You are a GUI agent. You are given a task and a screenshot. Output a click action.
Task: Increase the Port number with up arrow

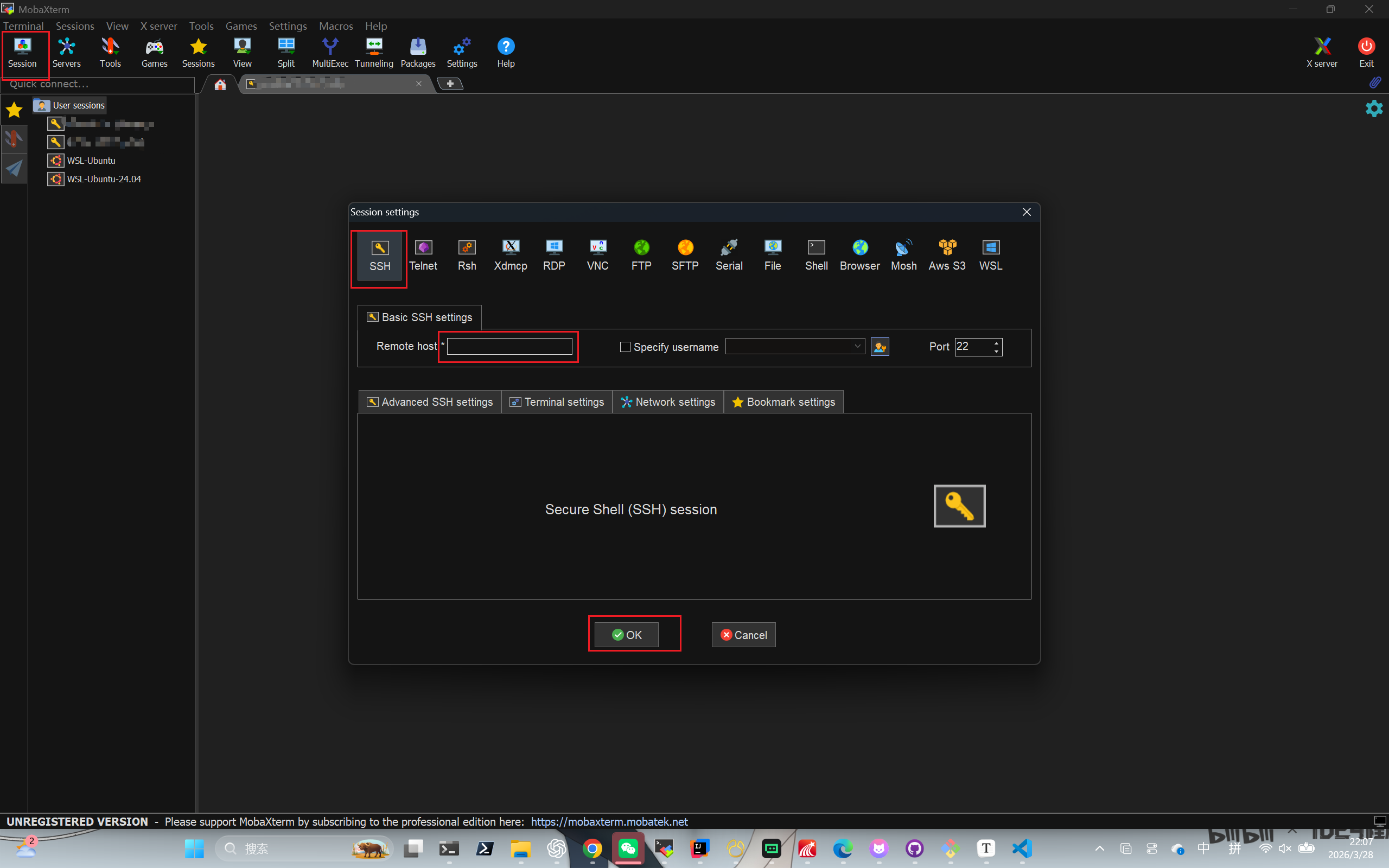[x=996, y=343]
